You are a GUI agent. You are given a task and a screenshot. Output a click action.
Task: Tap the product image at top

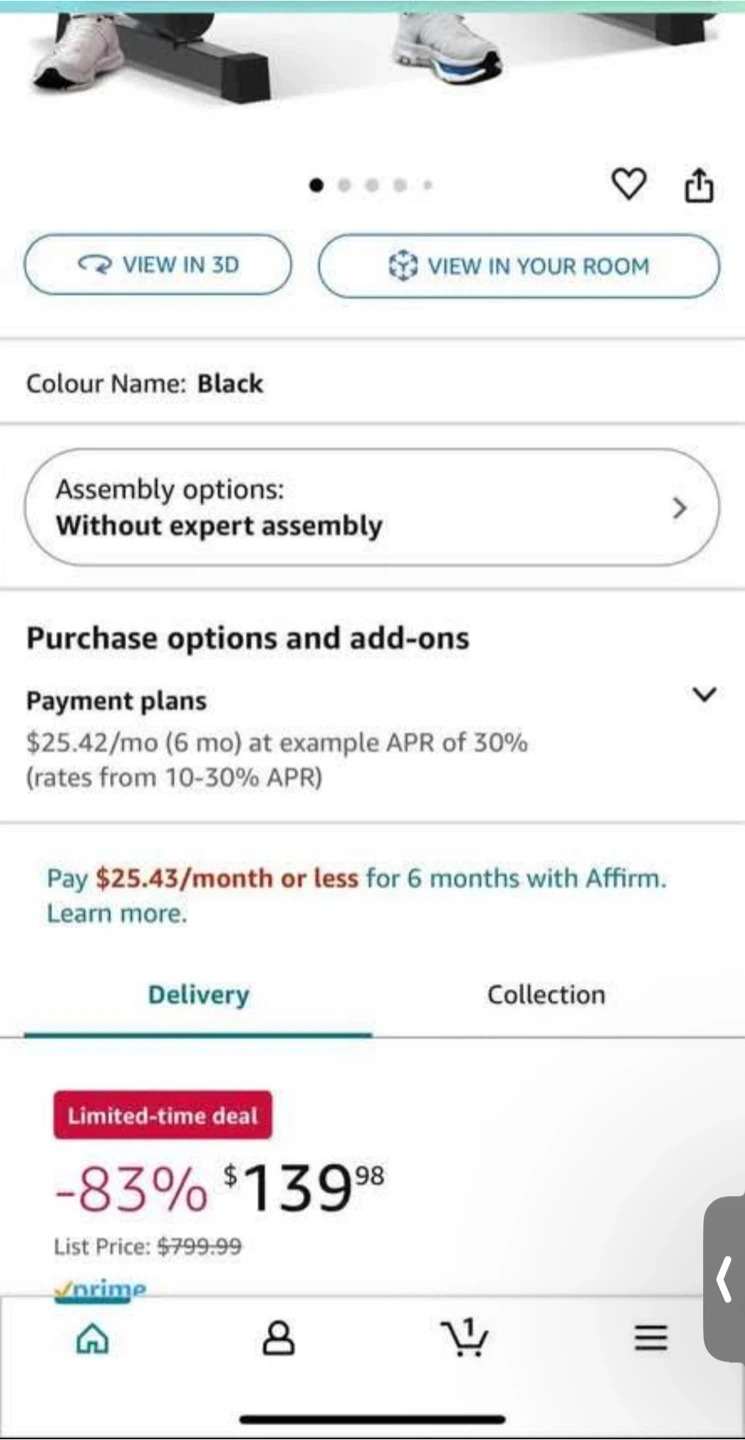click(372, 50)
